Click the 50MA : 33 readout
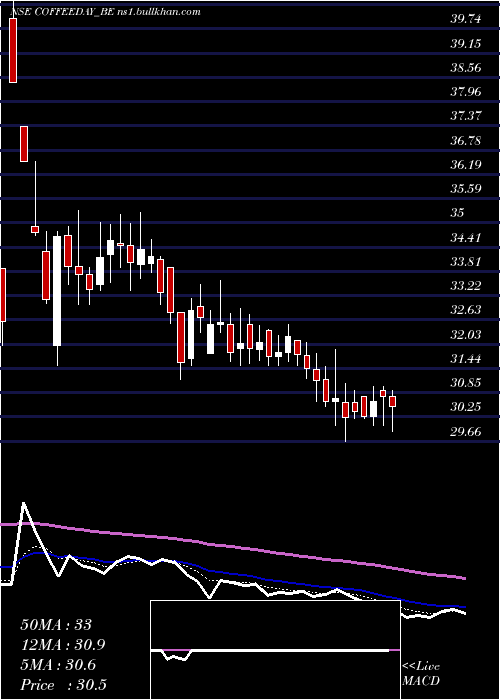 [56, 625]
